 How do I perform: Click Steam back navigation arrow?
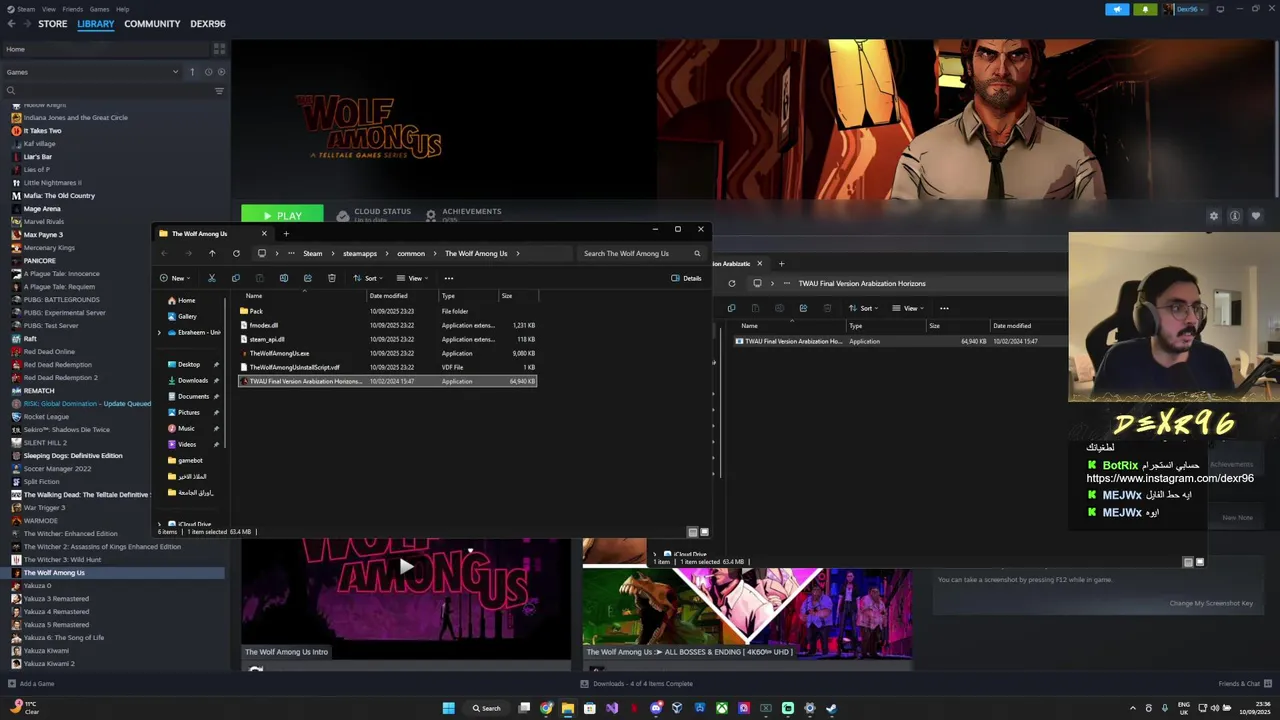[12, 24]
